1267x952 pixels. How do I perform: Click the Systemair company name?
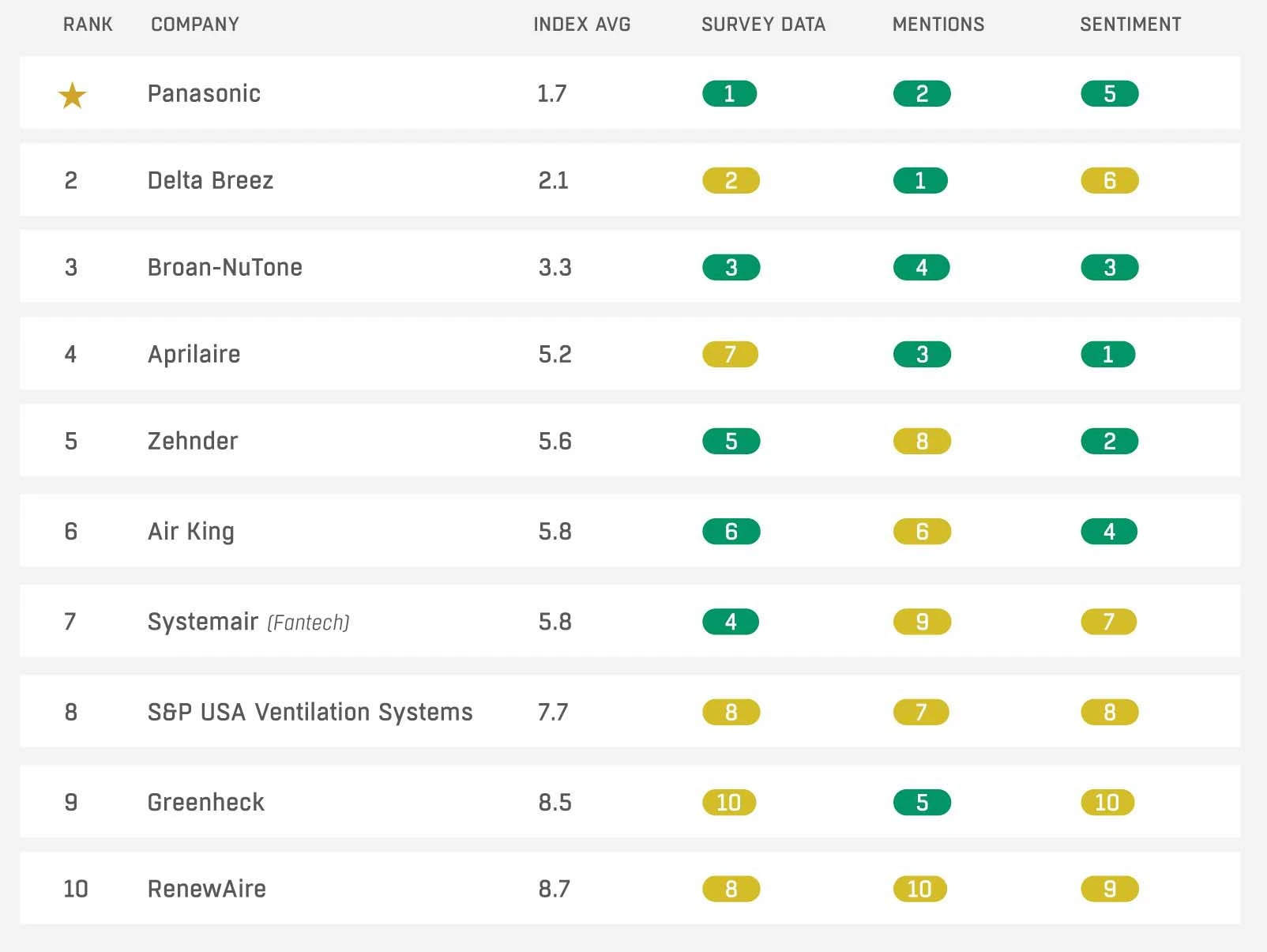tap(203, 622)
